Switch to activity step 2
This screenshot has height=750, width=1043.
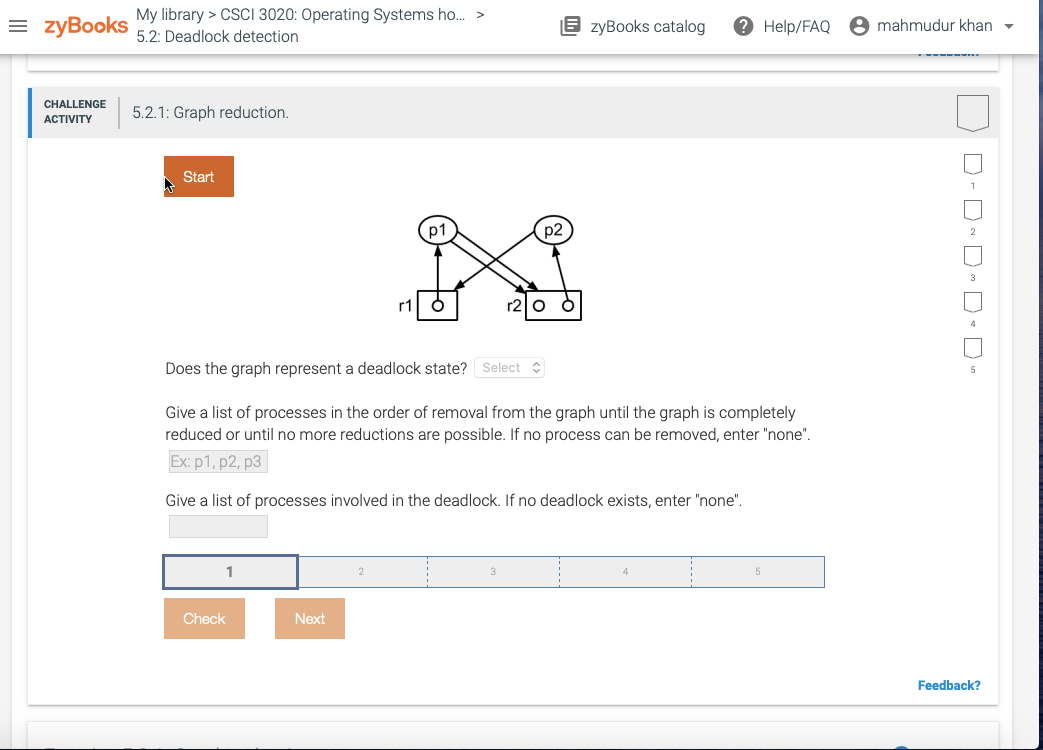tap(361, 571)
